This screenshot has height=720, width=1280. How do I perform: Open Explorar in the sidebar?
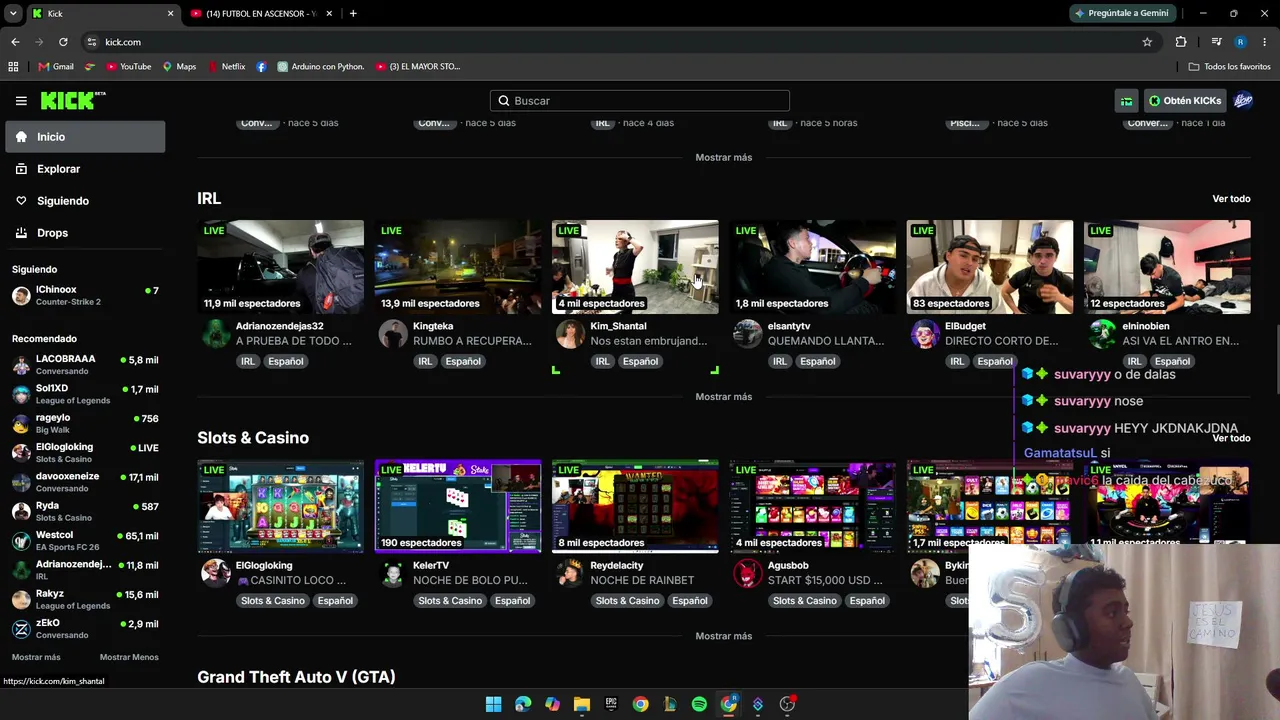pyautogui.click(x=85, y=169)
